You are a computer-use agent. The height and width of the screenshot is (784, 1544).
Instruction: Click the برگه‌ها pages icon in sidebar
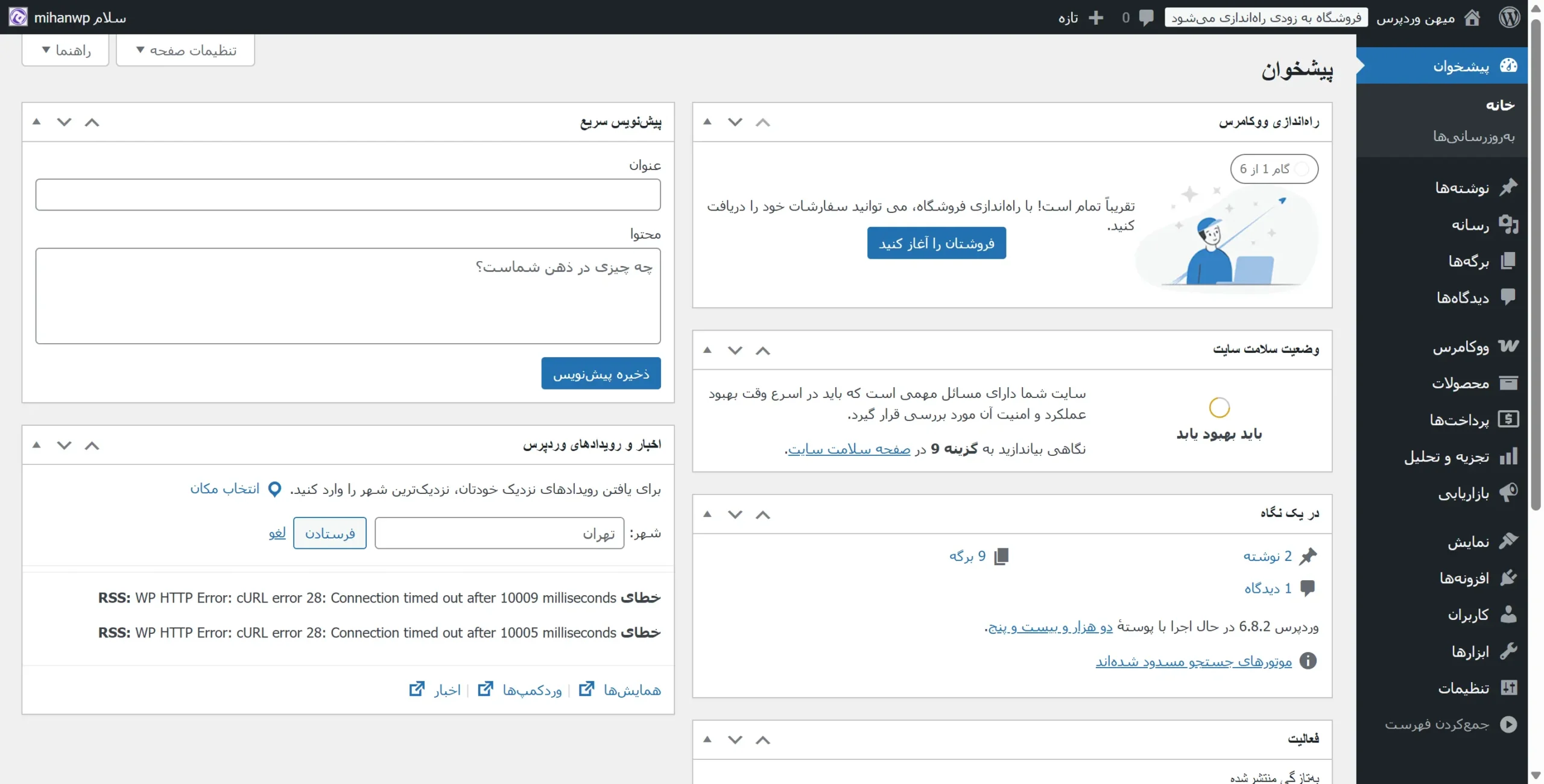1509,261
